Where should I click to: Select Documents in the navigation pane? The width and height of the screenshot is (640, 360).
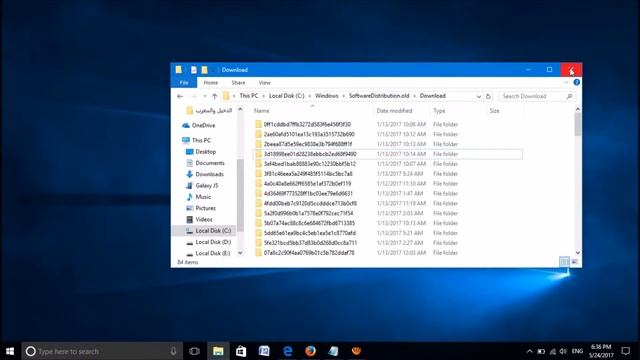tap(210, 163)
